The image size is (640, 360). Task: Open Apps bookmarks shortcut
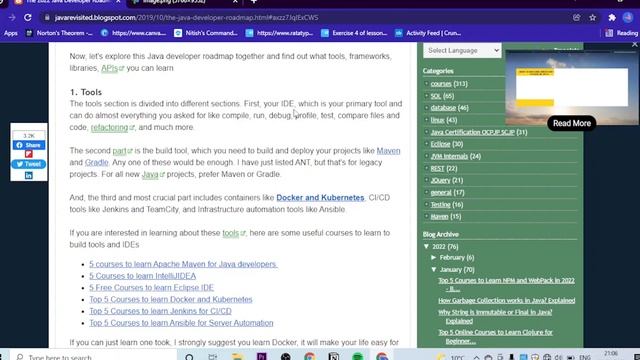click(x=11, y=33)
